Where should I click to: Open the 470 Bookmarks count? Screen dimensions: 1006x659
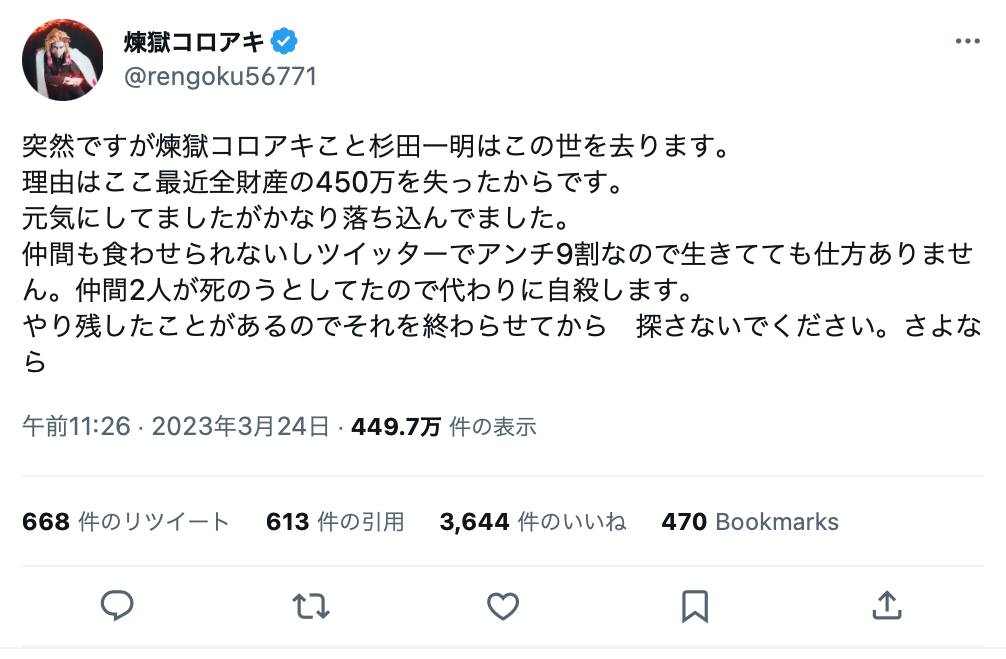pos(750,522)
